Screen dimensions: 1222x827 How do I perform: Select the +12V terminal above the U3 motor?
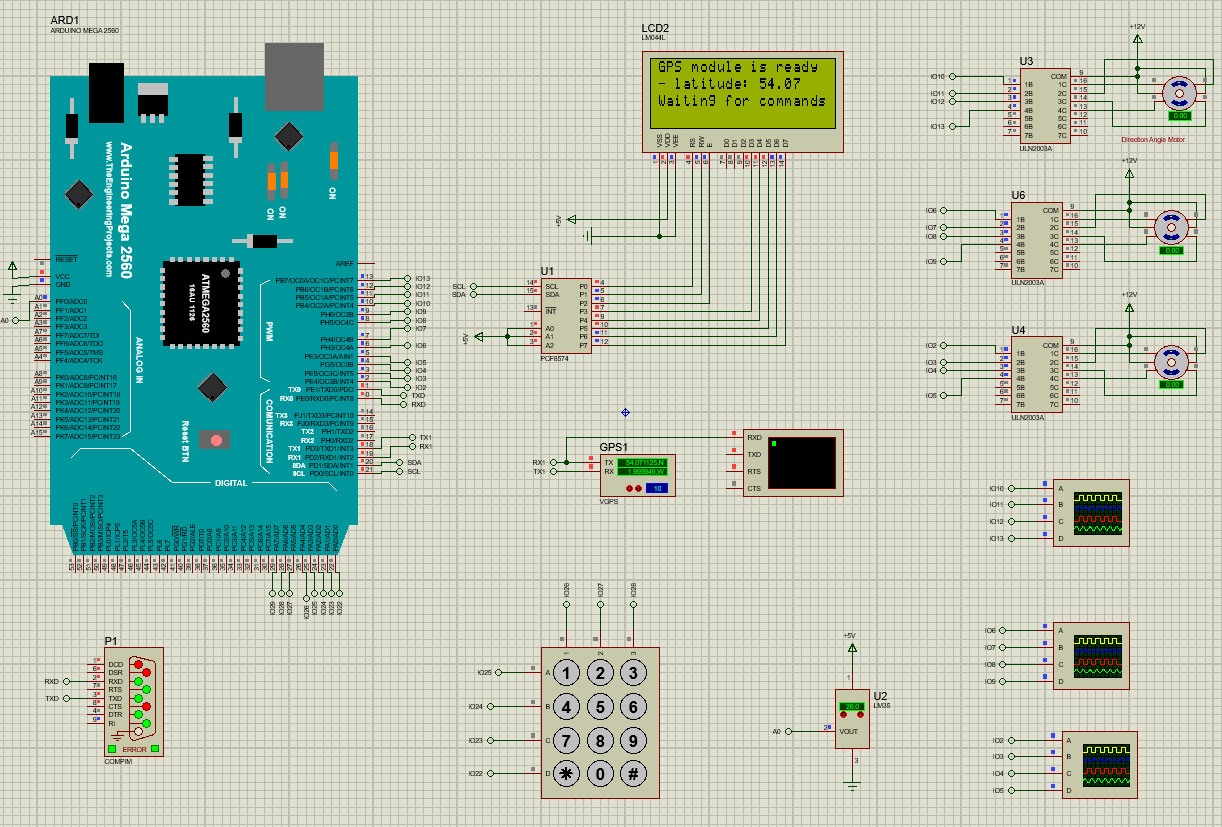(x=1137, y=38)
